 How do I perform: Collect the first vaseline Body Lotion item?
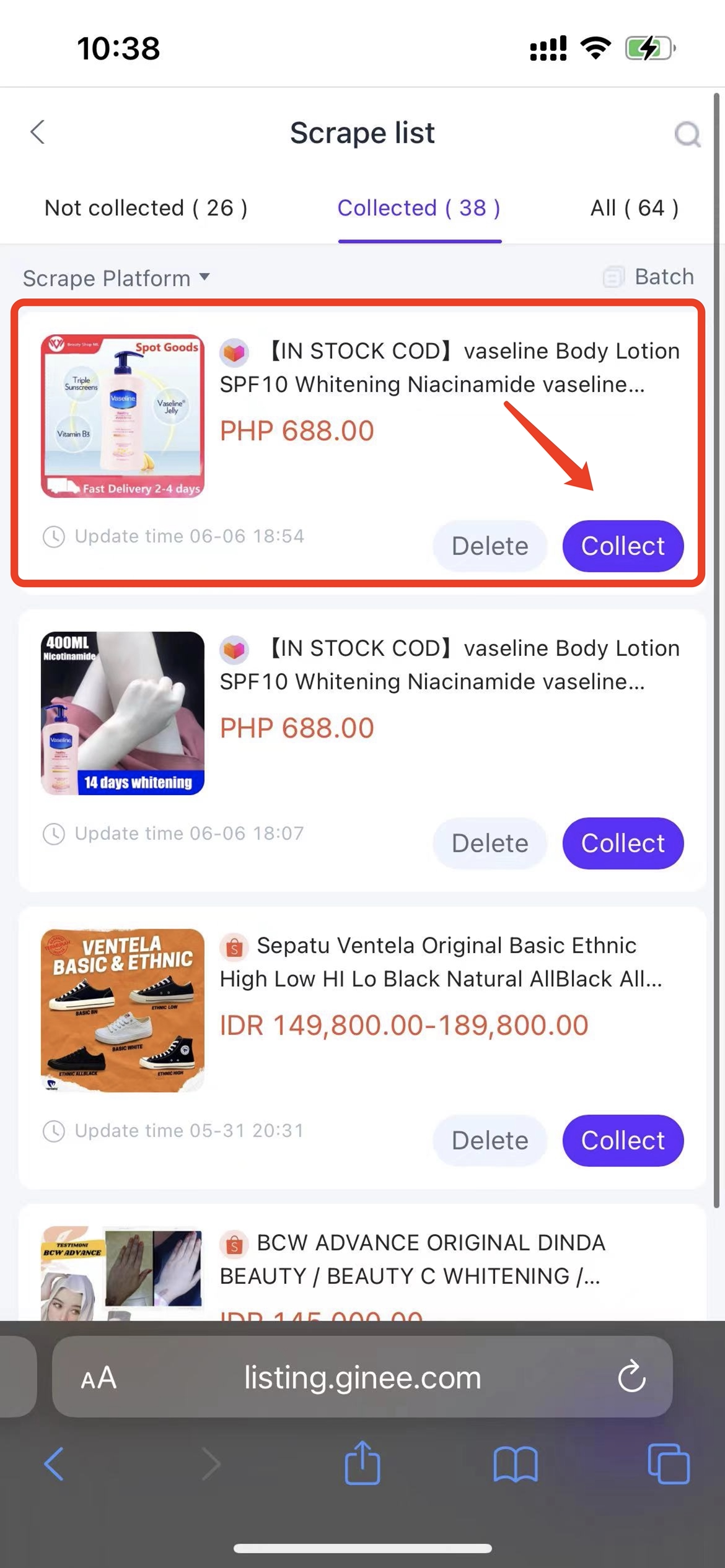pyautogui.click(x=623, y=546)
